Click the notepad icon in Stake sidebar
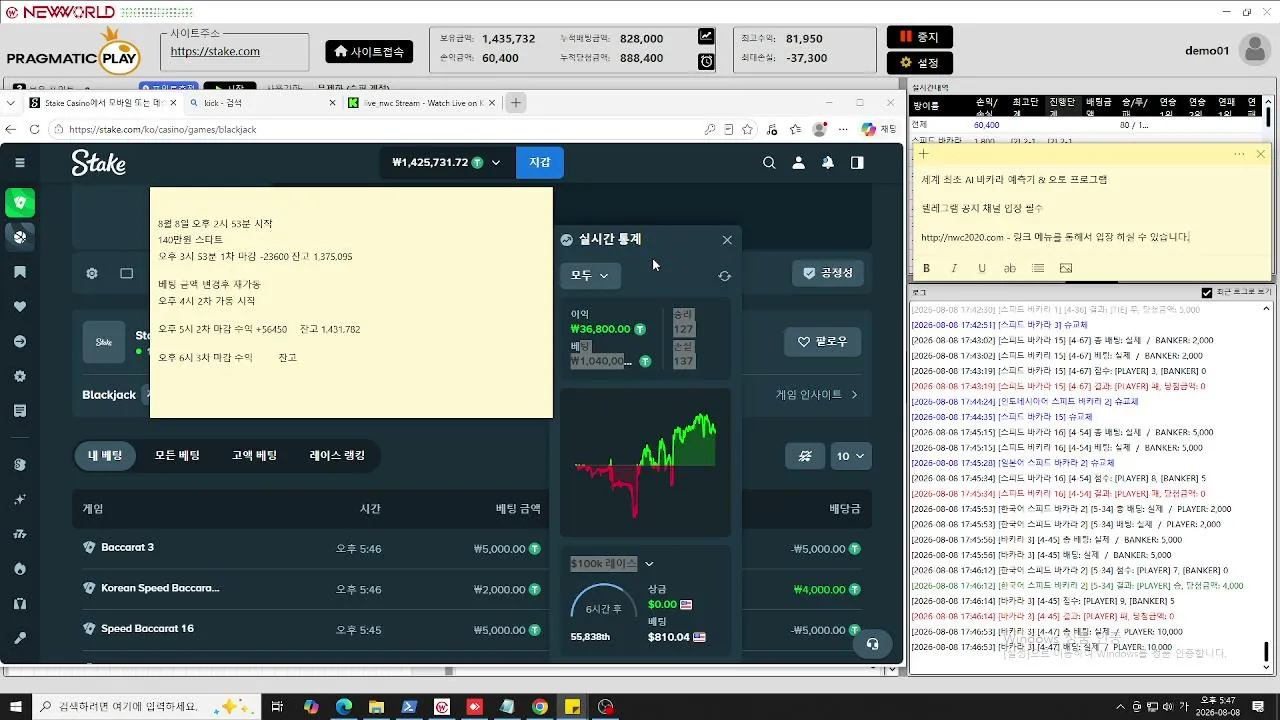 (20, 411)
